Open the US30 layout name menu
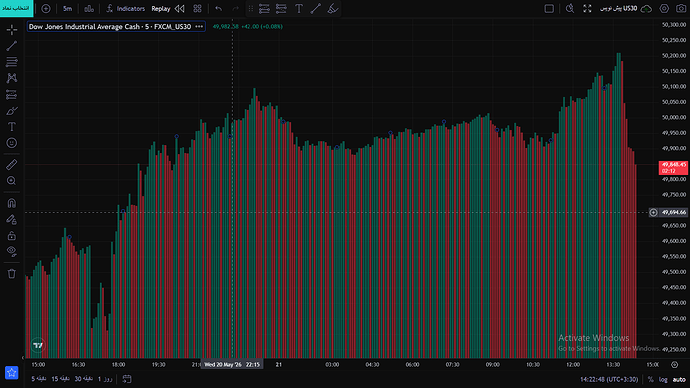Image resolution: width=690 pixels, height=388 pixels. coord(619,8)
